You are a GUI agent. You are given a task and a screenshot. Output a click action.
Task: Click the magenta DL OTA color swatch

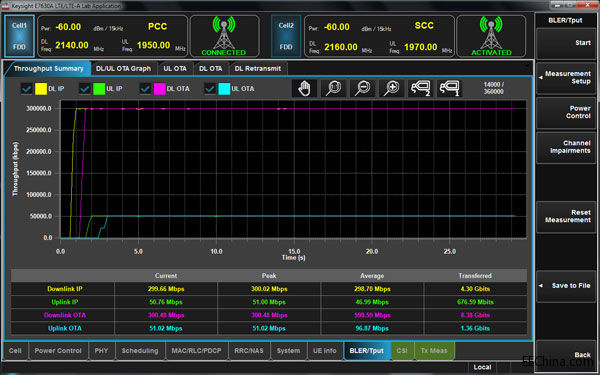[160, 89]
